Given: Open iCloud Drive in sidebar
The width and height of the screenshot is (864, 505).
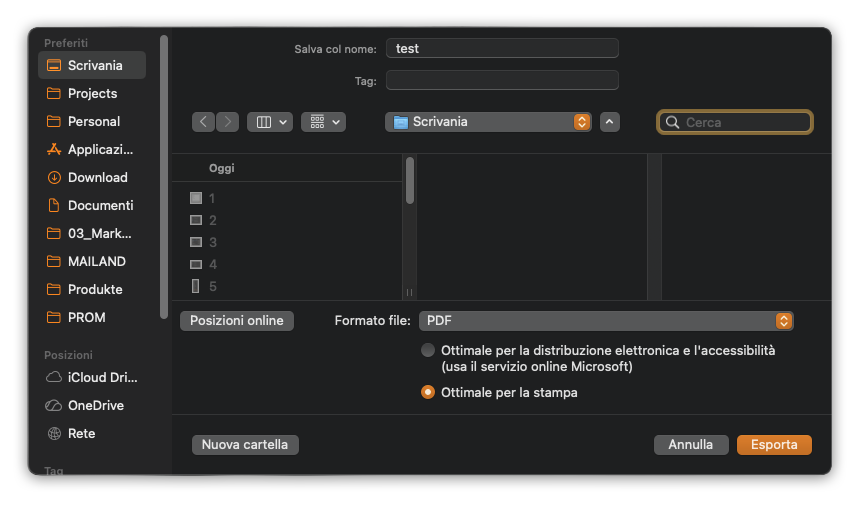Looking at the screenshot, I should click(x=102, y=378).
